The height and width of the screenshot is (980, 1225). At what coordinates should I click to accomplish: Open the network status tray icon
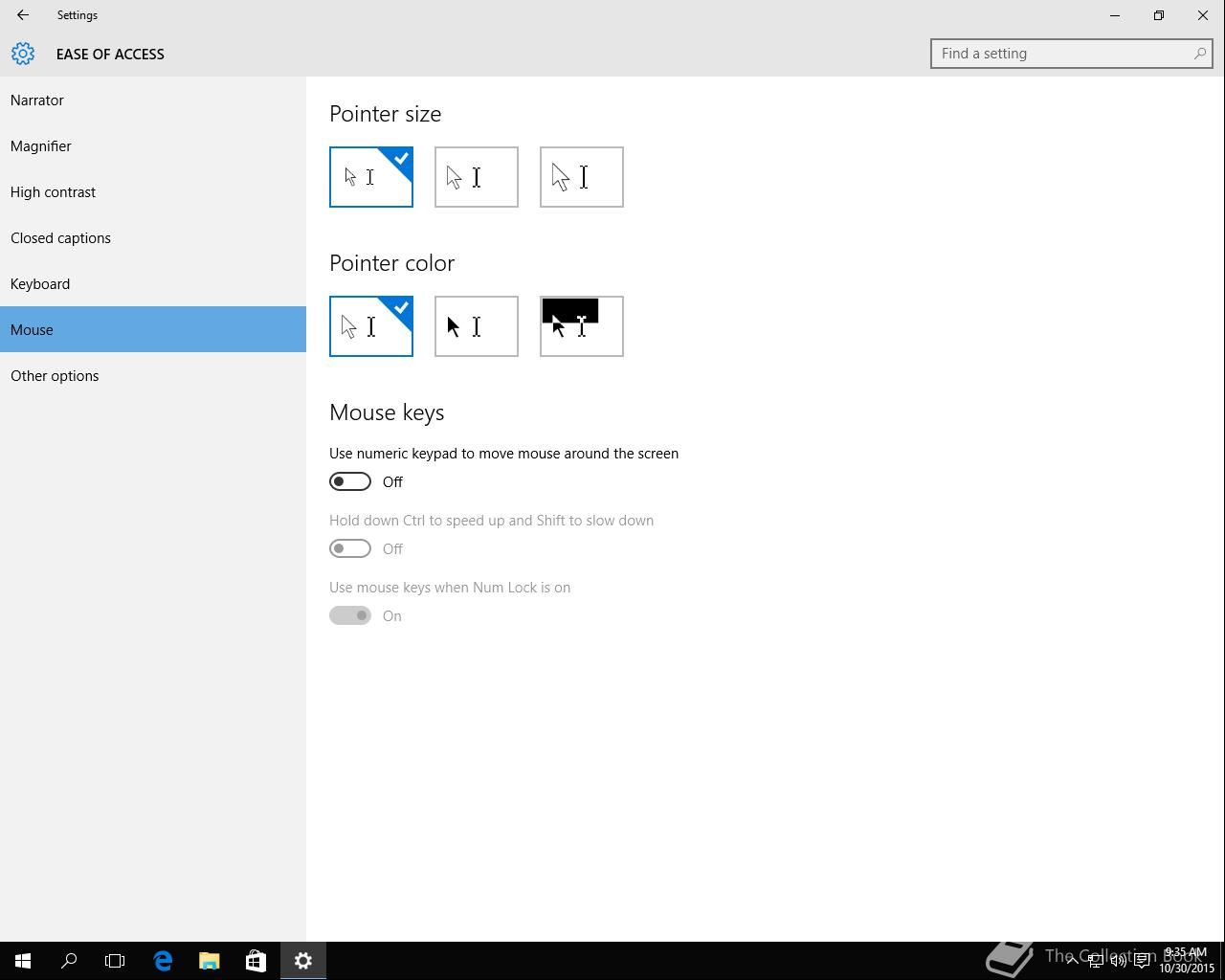click(1096, 961)
